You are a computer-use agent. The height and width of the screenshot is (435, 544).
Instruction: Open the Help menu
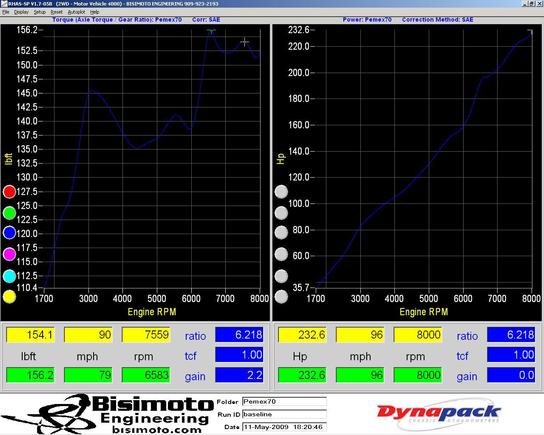94,12
